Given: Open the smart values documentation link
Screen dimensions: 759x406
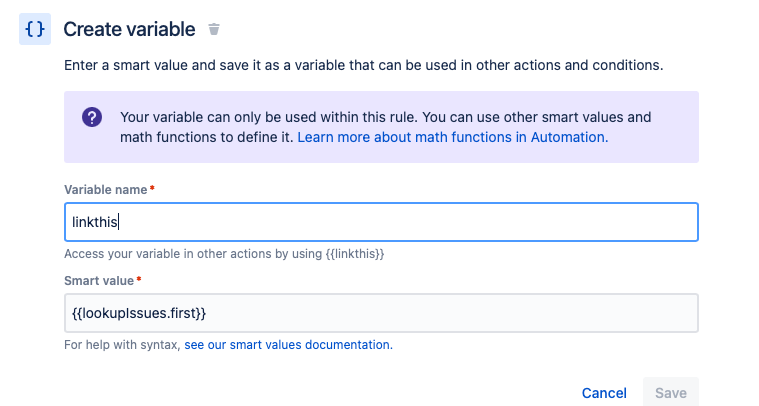Looking at the screenshot, I should (x=288, y=345).
